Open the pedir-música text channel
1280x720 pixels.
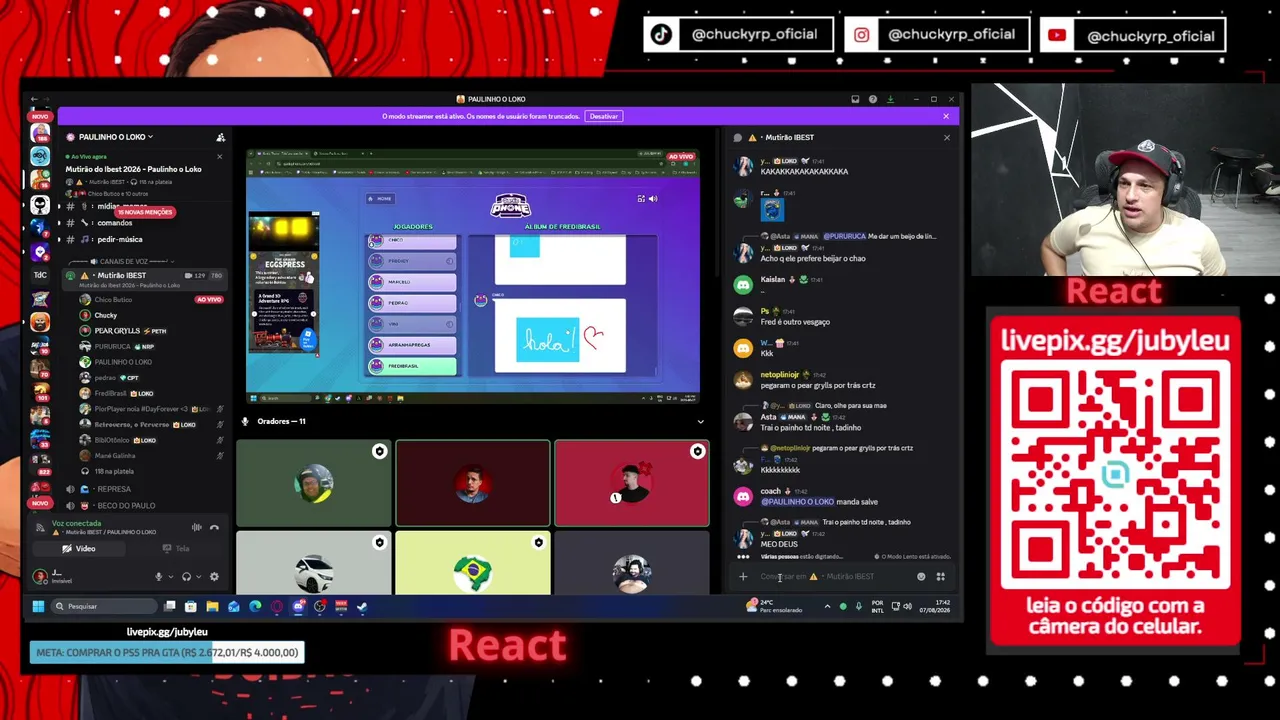[120, 239]
